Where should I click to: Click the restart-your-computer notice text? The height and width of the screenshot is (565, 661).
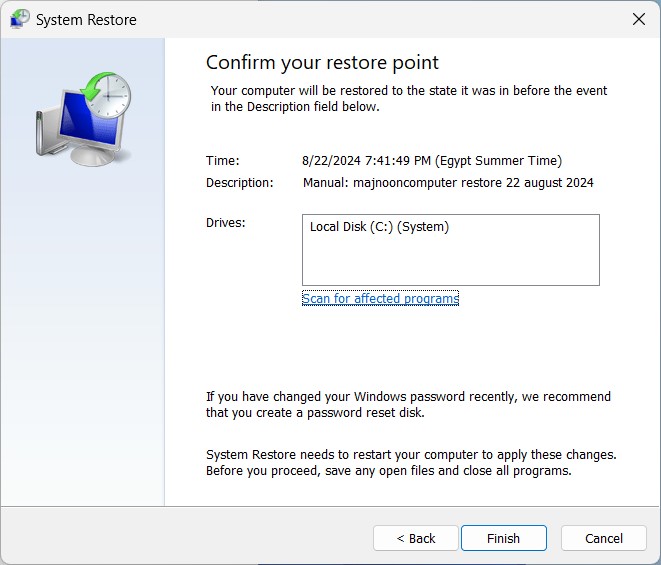tap(410, 462)
